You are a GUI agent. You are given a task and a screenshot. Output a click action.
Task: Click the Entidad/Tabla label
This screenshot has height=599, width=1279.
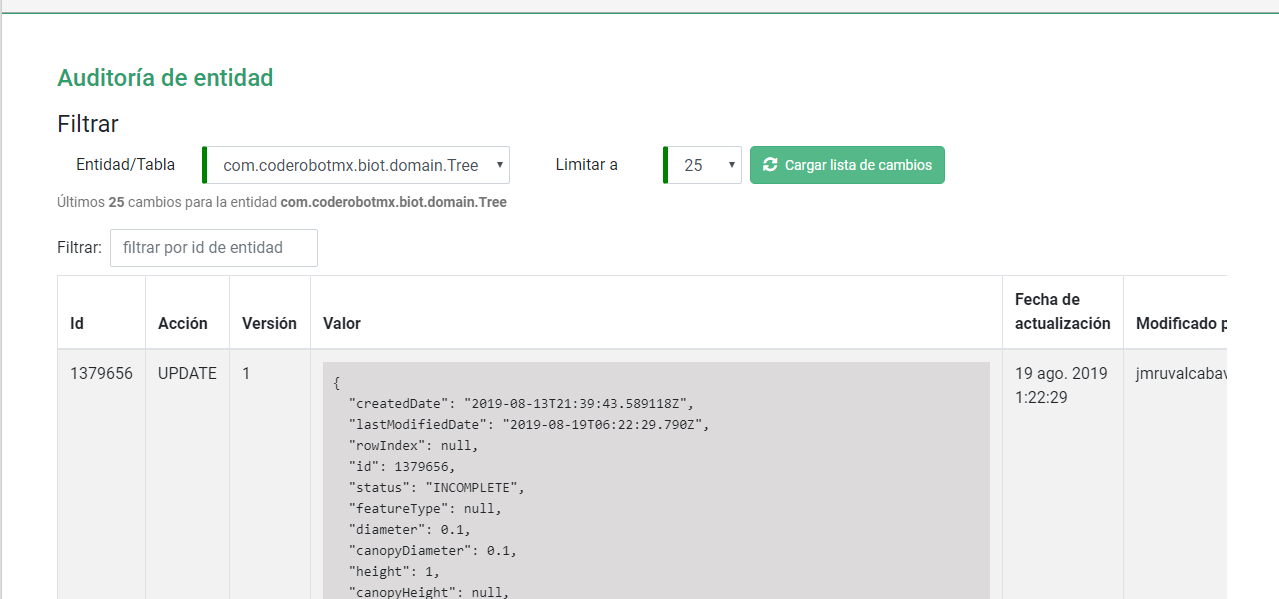125,165
